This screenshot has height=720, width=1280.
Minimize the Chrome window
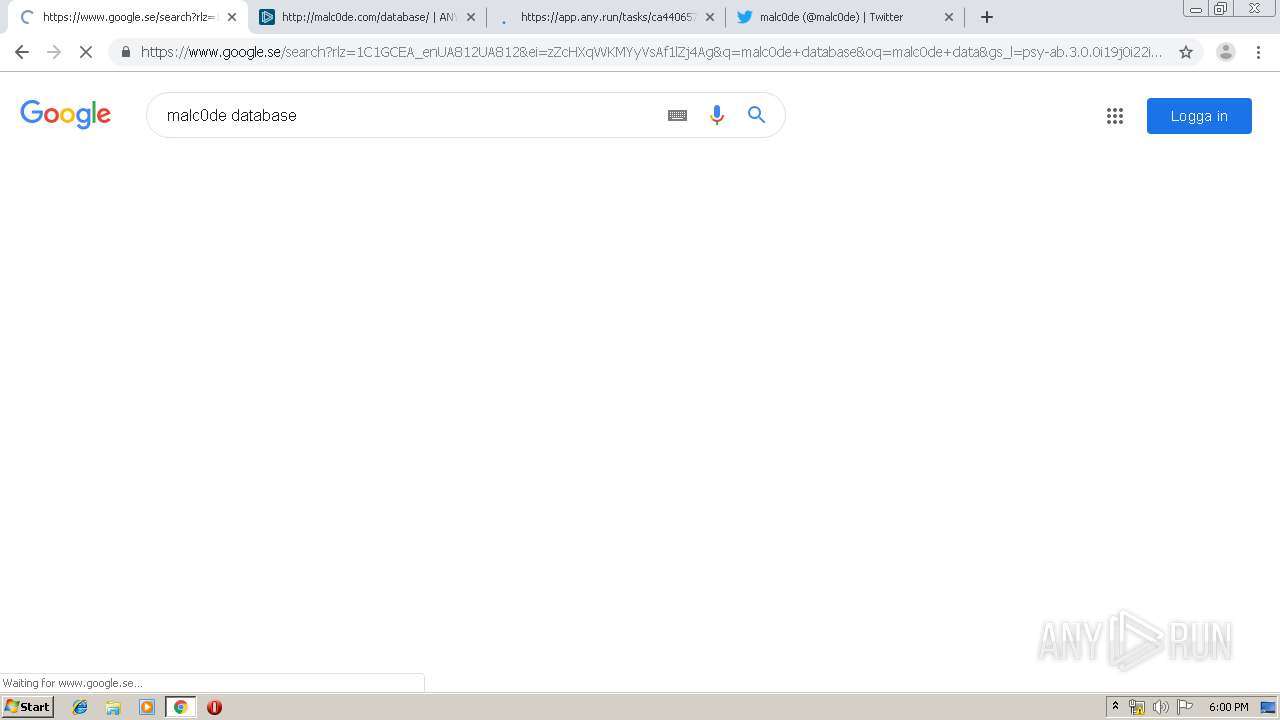tap(1196, 8)
